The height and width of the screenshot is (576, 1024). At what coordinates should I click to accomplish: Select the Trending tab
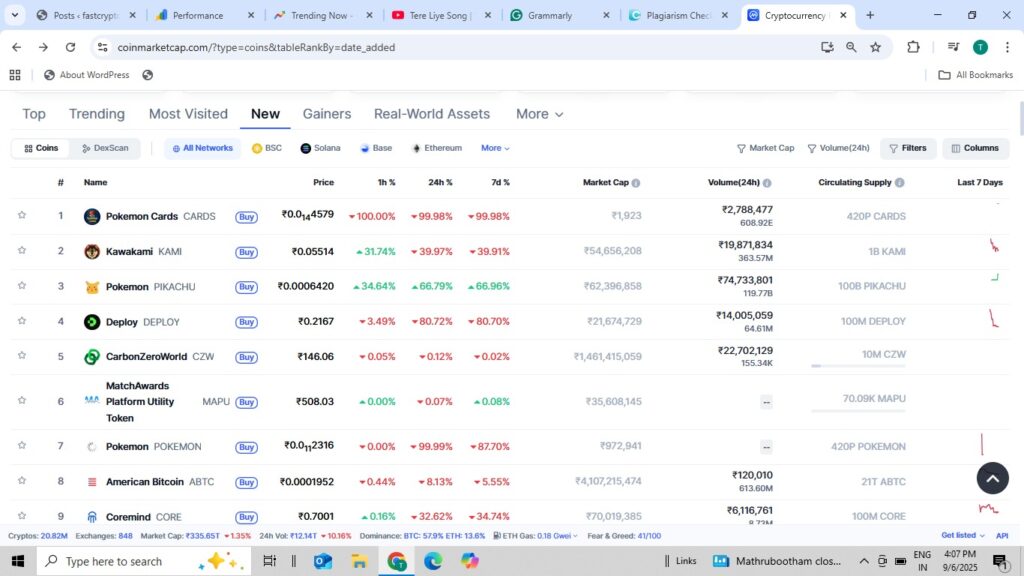[x=97, y=114]
